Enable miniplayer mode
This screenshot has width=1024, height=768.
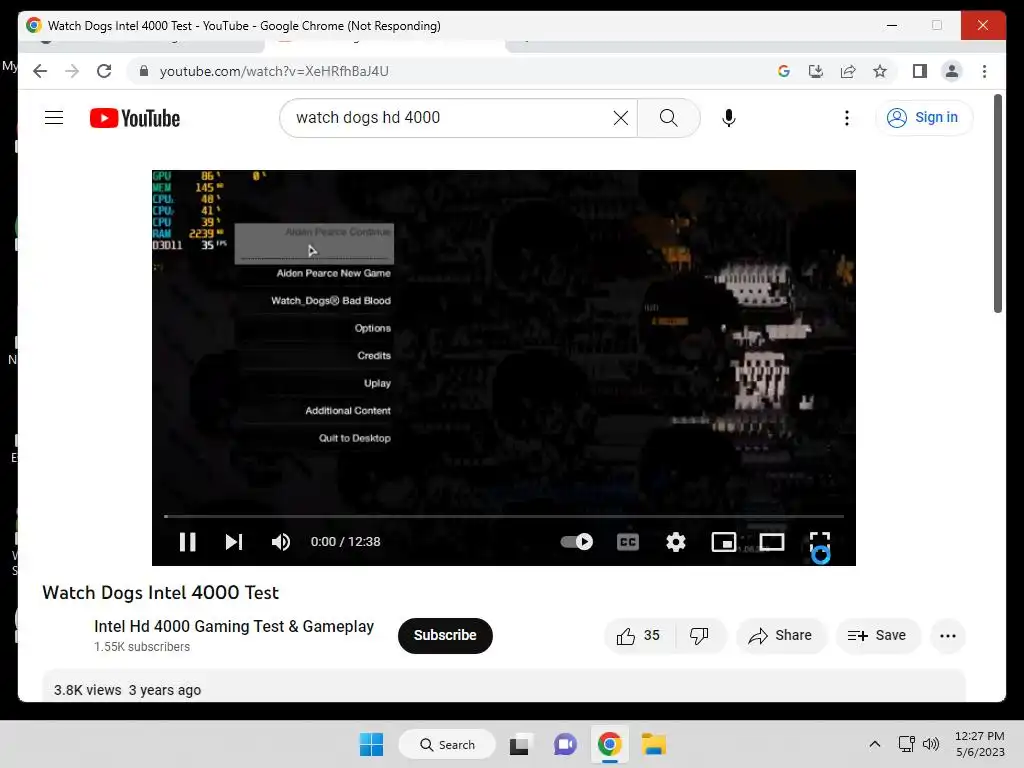[x=724, y=542]
